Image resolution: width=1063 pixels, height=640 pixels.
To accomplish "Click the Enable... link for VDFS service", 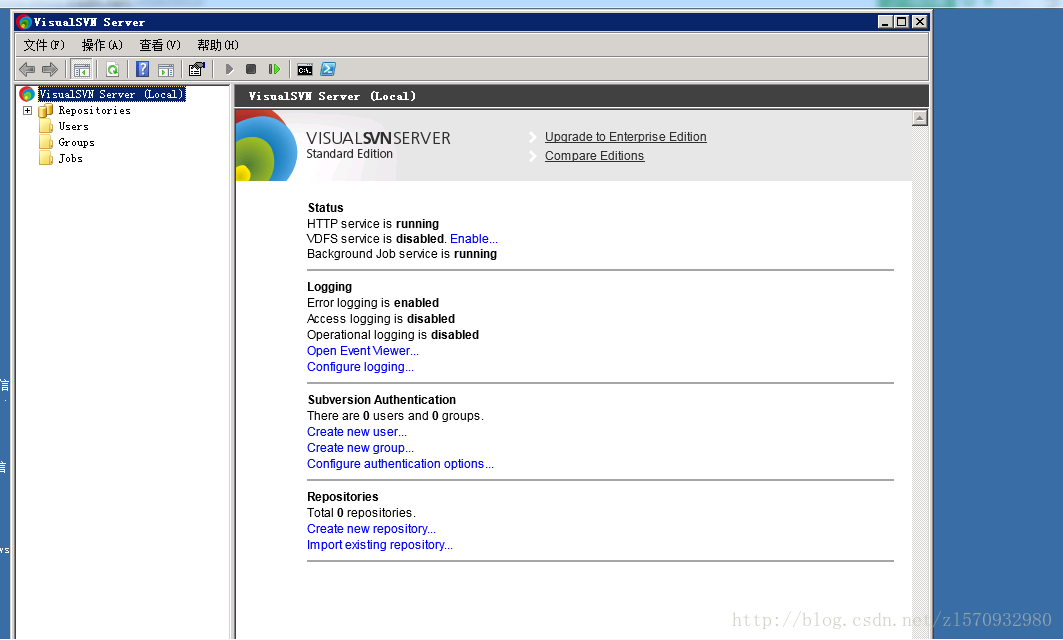I will point(474,239).
